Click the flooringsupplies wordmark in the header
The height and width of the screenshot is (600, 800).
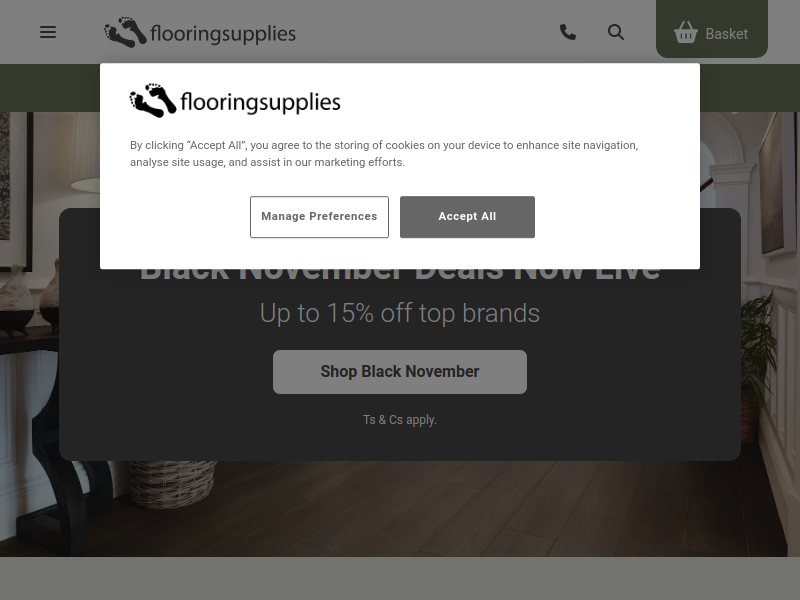(223, 34)
